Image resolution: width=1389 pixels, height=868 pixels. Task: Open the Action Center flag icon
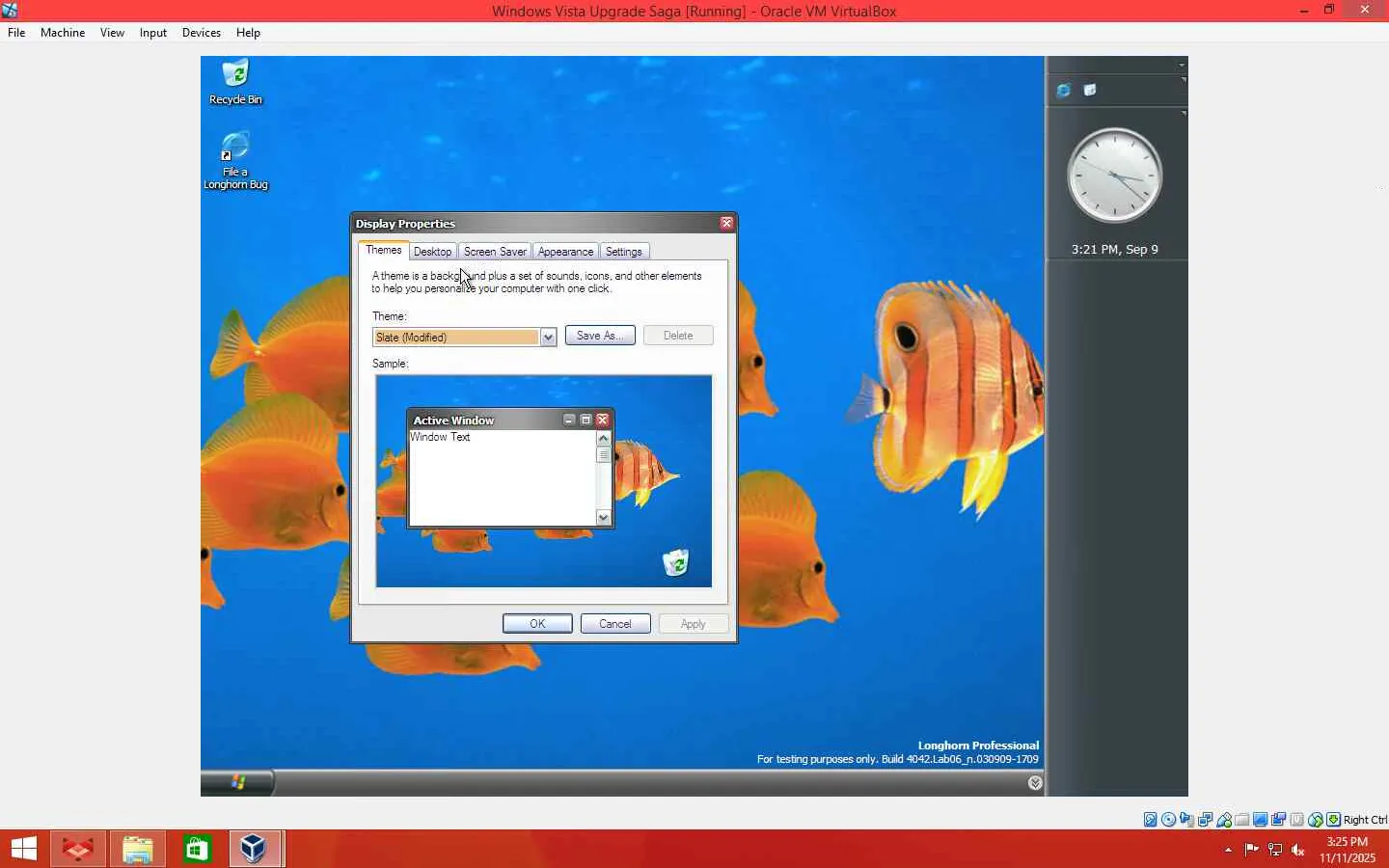(1252, 850)
